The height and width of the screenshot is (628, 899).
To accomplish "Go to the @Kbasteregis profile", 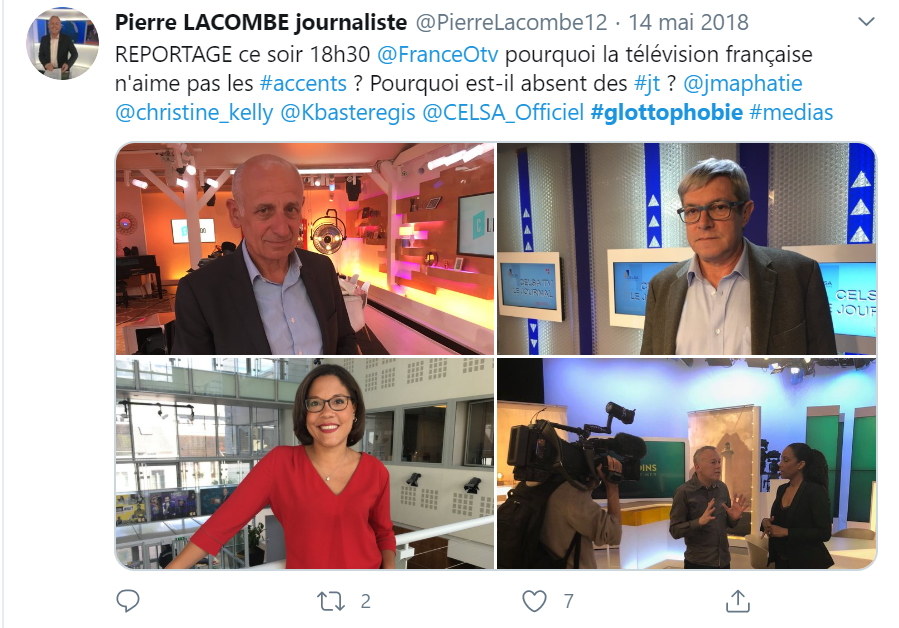I will [347, 112].
